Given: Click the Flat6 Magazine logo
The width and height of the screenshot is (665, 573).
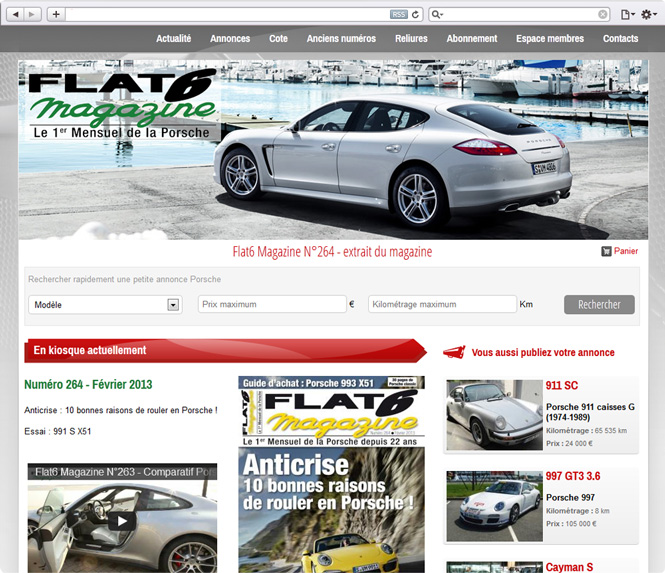Looking at the screenshot, I should tap(122, 104).
